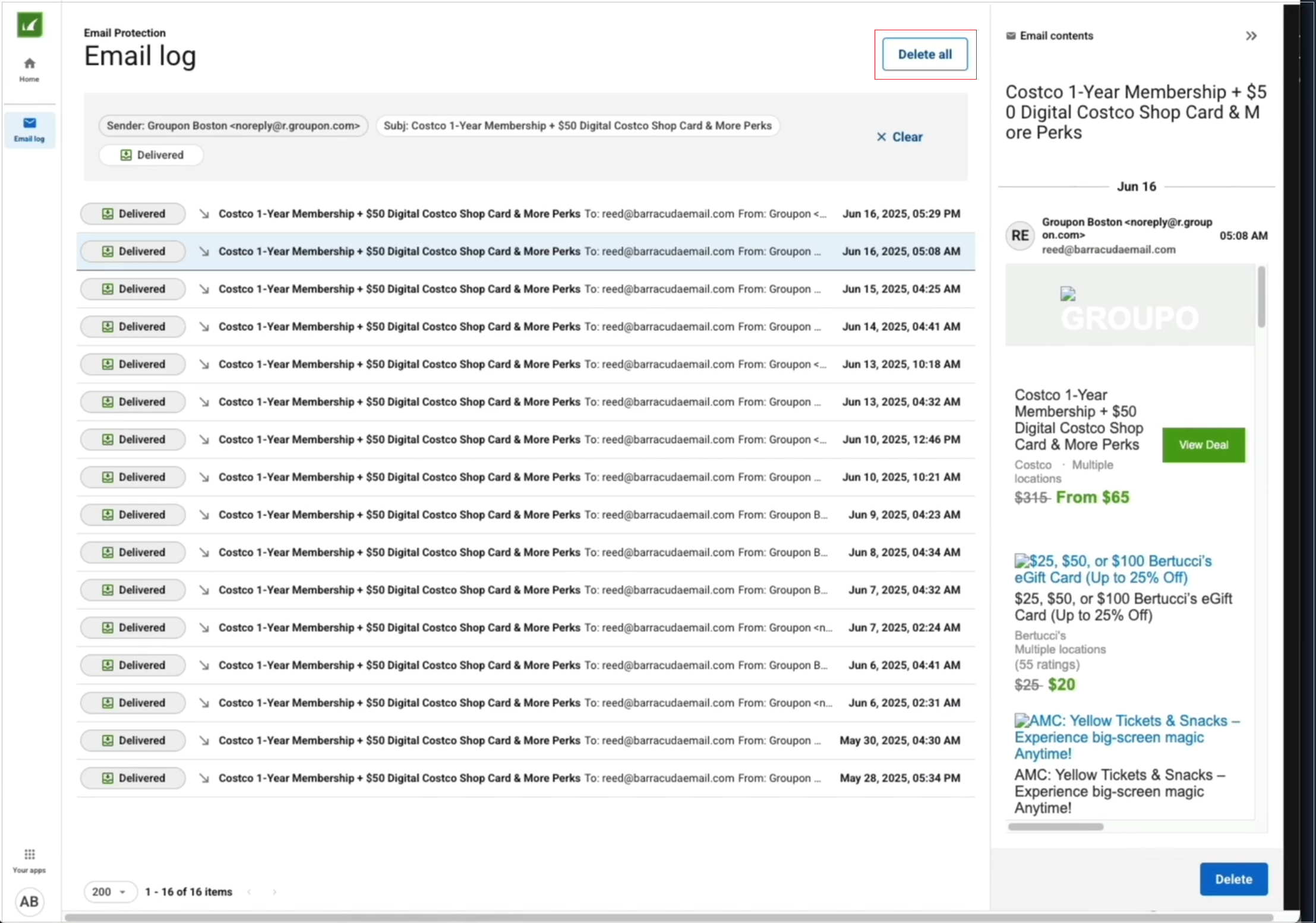The image size is (1316, 923).
Task: Click the Delivered filter chip
Action: point(152,155)
